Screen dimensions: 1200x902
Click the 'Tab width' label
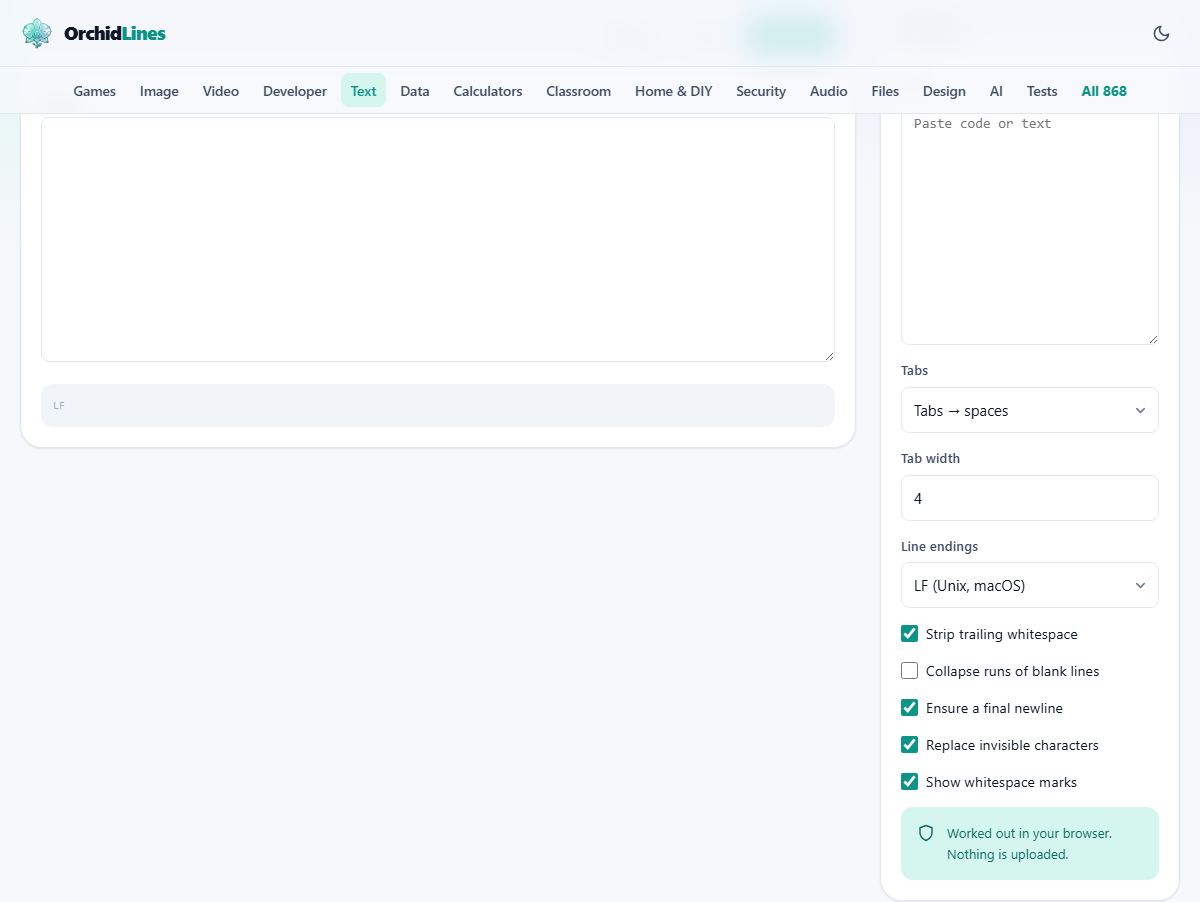(930, 458)
